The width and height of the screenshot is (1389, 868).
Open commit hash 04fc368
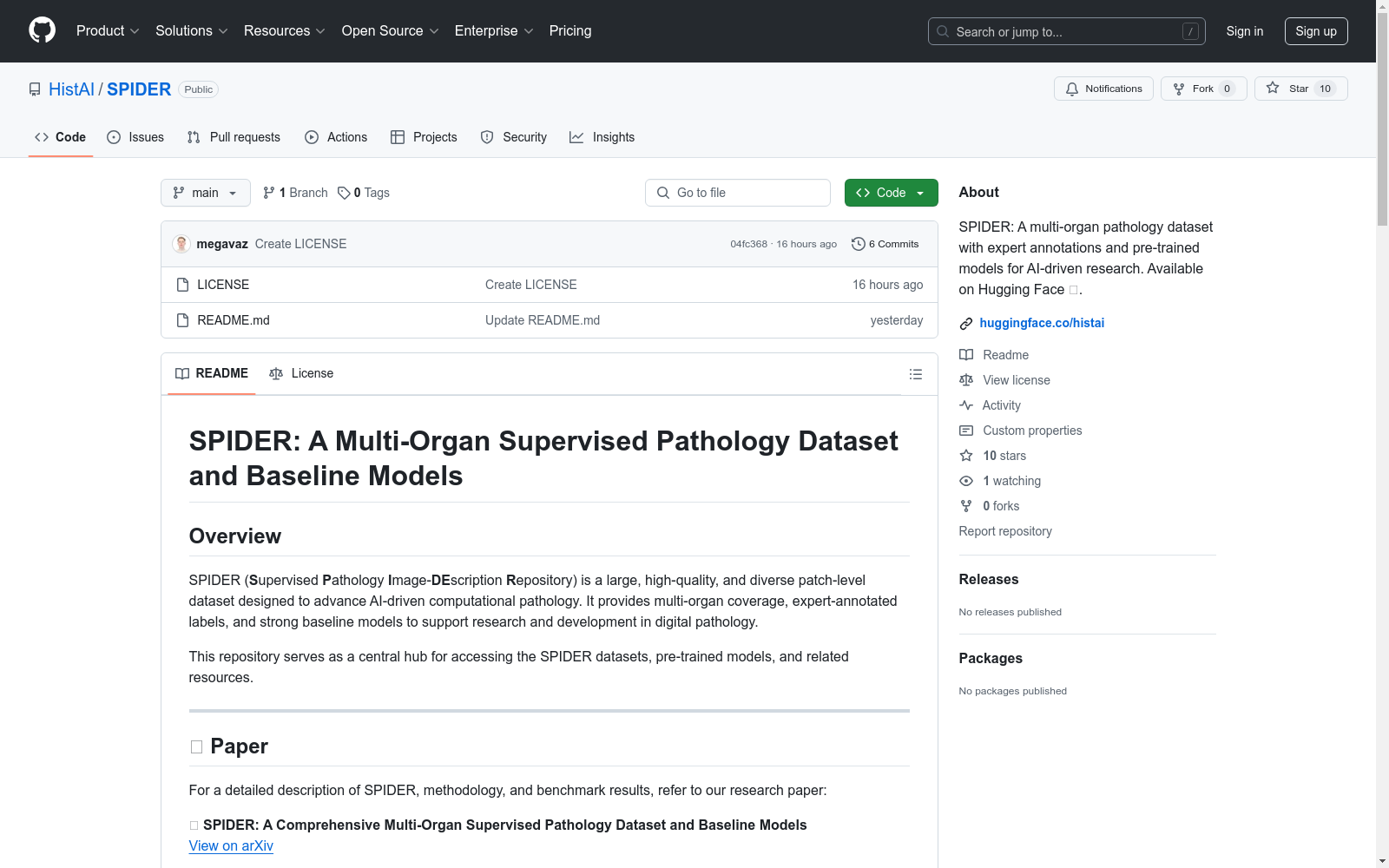point(749,244)
